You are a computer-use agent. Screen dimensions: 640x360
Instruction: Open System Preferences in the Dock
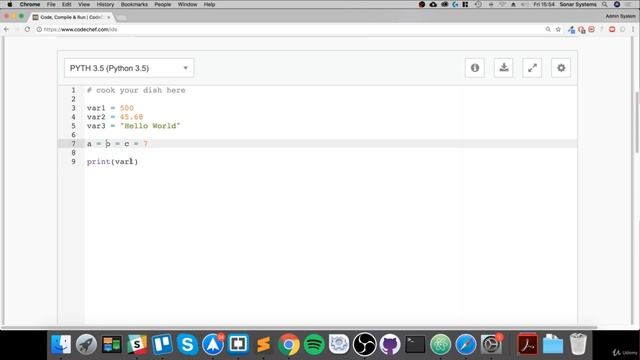tap(491, 344)
